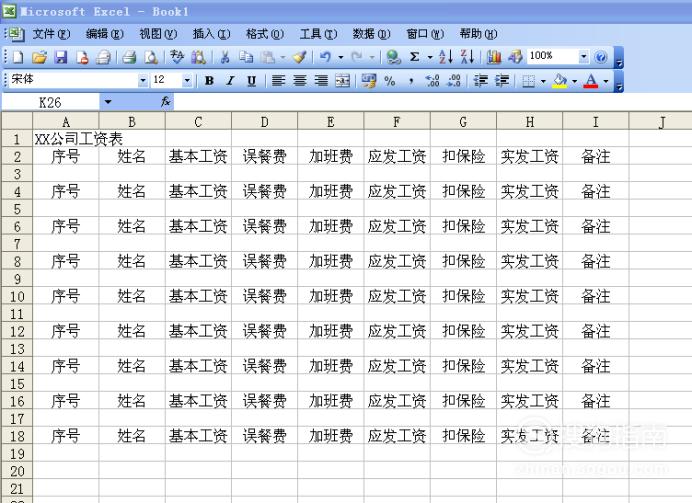This screenshot has height=503, width=692.
Task: Increase cell indent
Action: pyautogui.click(x=501, y=81)
